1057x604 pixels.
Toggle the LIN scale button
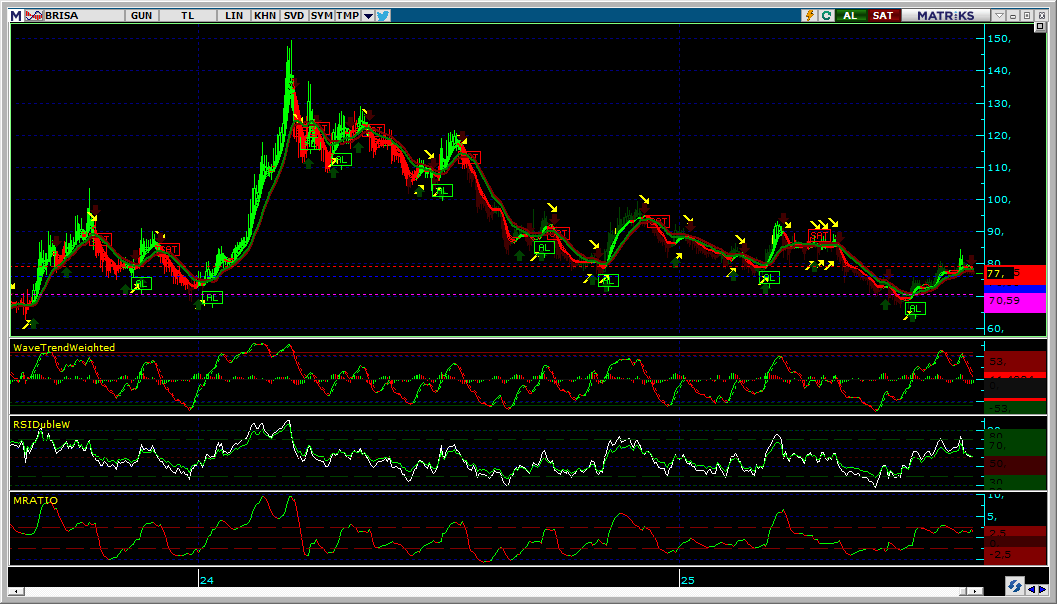234,15
